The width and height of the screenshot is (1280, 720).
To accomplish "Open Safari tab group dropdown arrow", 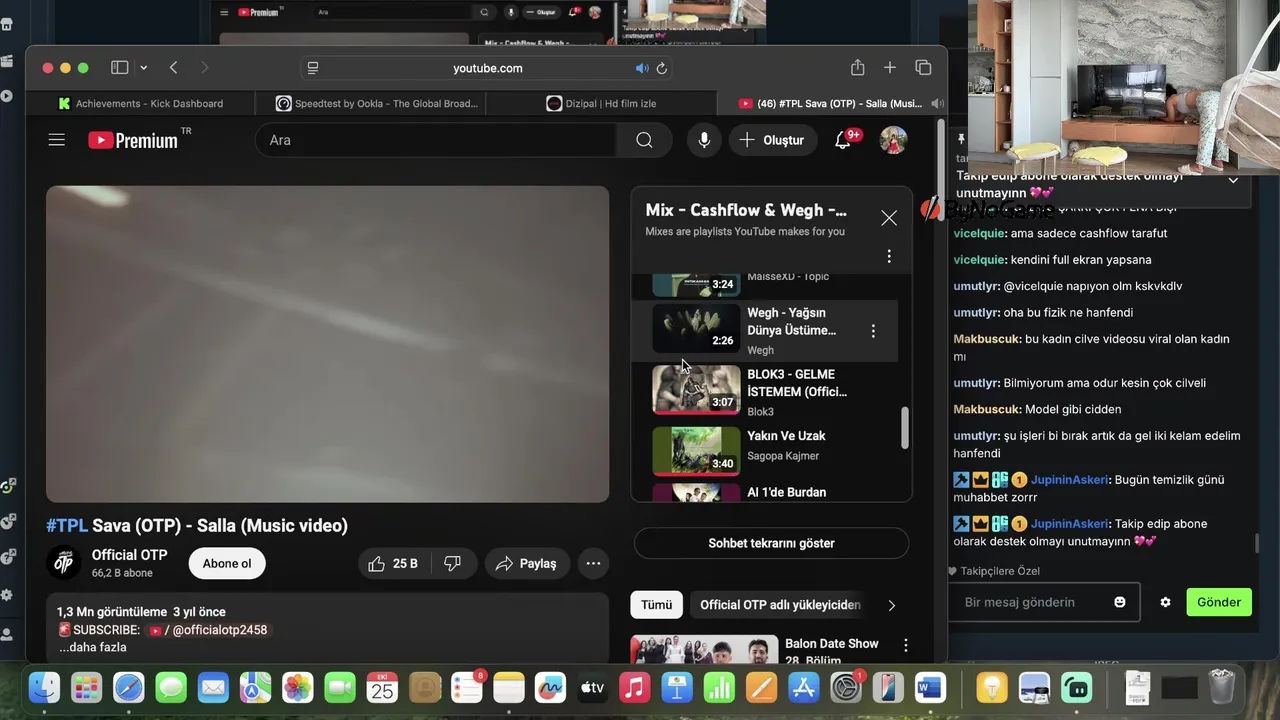I will coord(144,68).
